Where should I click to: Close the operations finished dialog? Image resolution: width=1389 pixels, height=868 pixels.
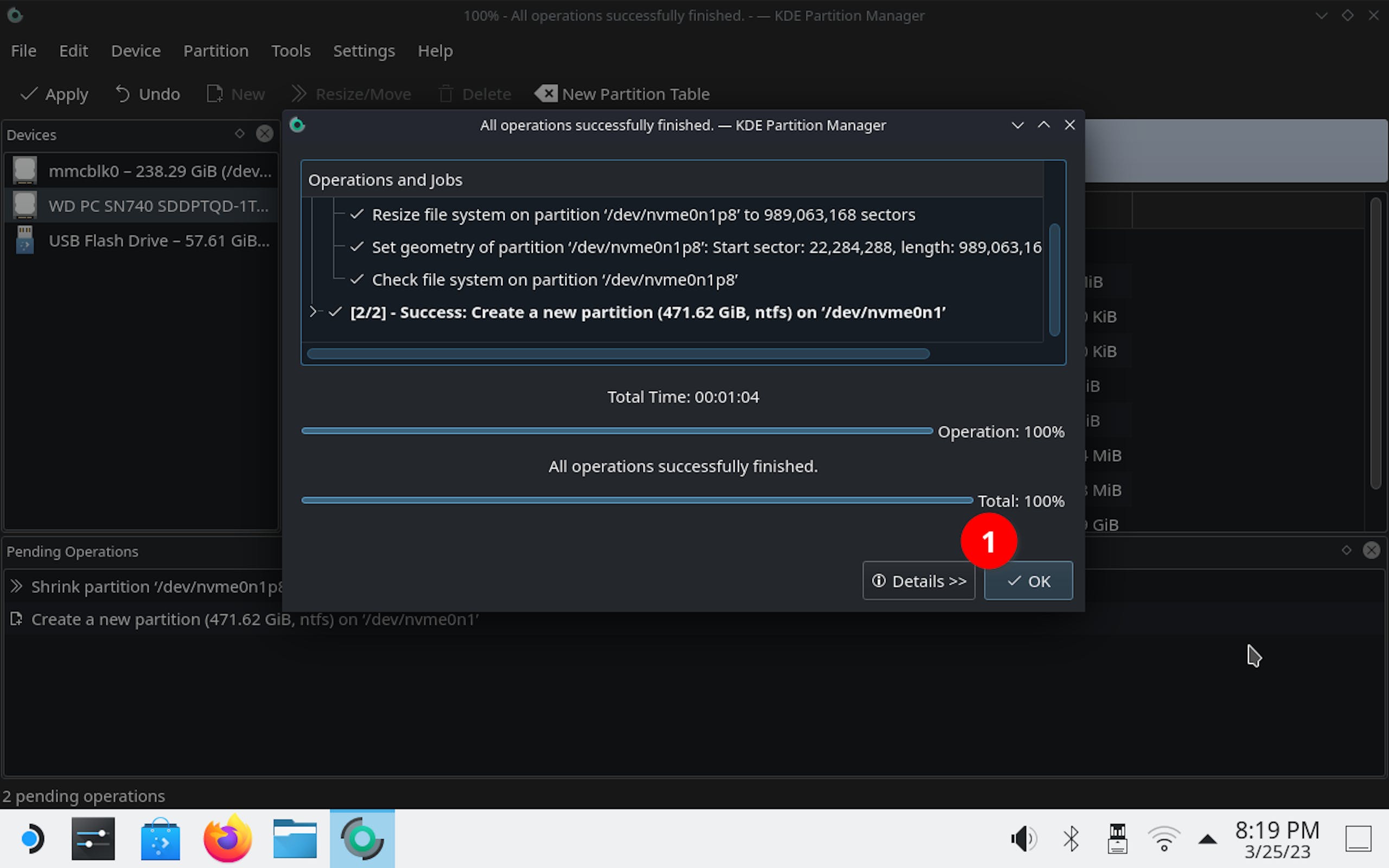click(1069, 125)
